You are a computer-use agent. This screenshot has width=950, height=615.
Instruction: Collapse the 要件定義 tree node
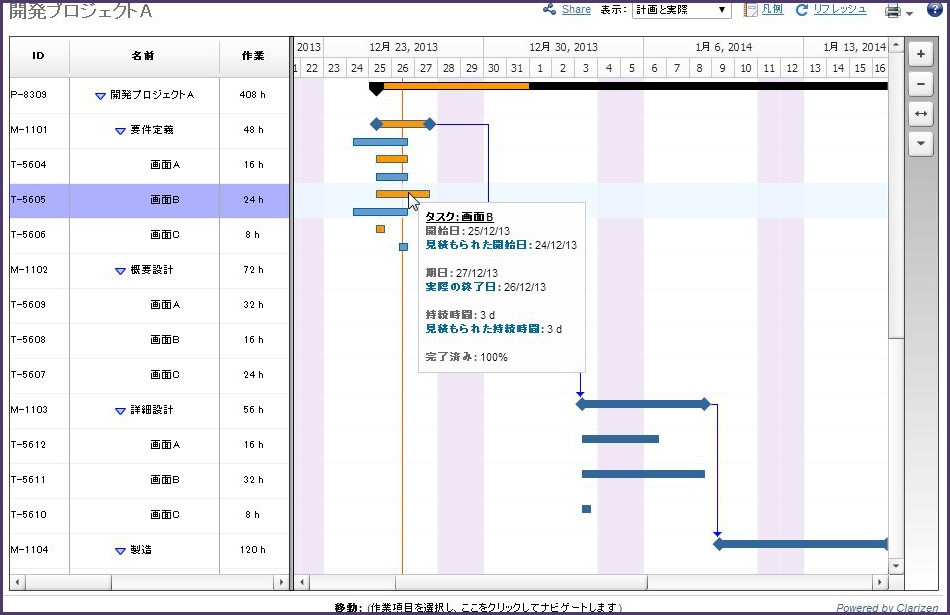click(x=120, y=130)
